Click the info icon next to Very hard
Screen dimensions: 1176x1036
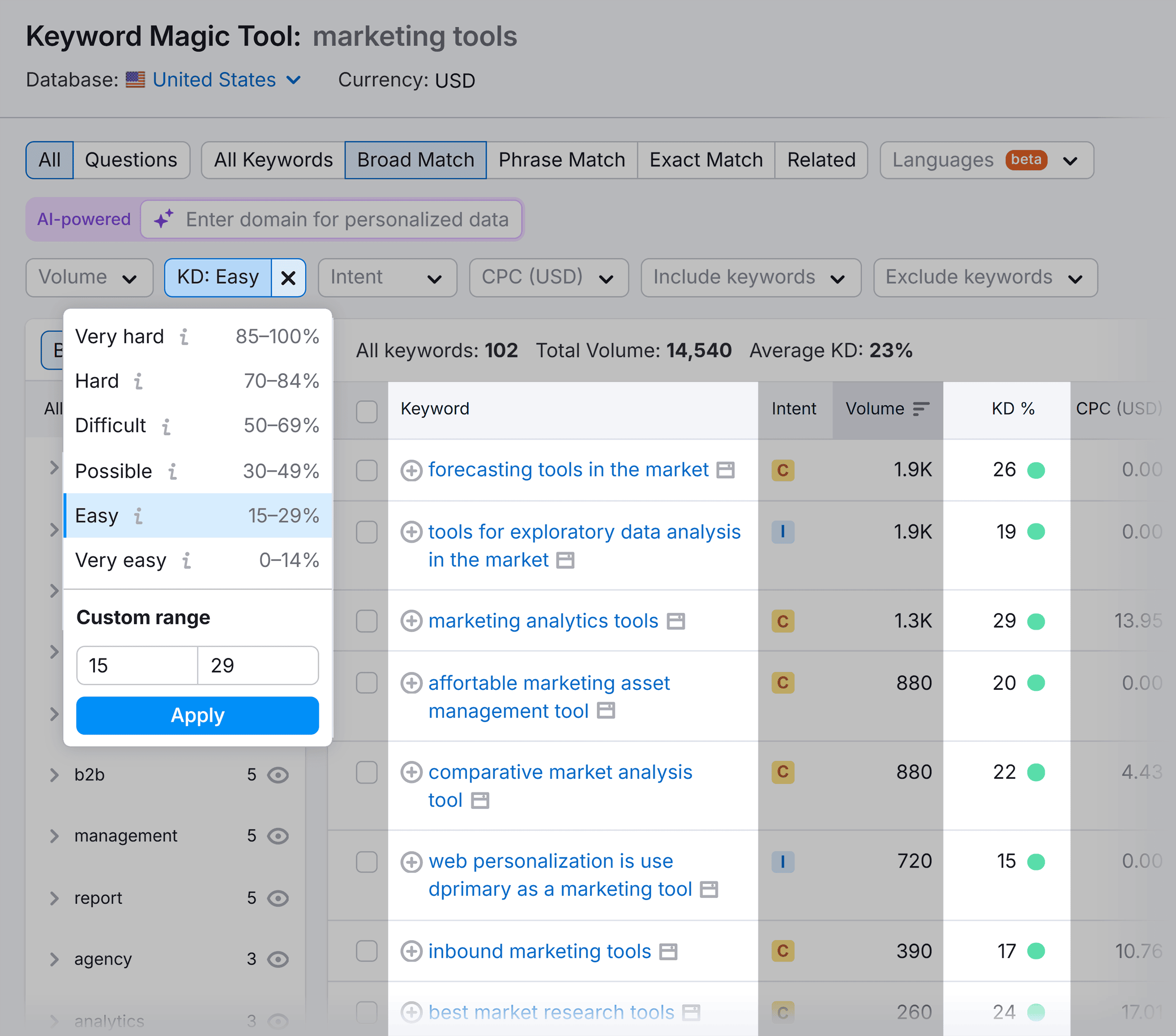click(x=184, y=337)
